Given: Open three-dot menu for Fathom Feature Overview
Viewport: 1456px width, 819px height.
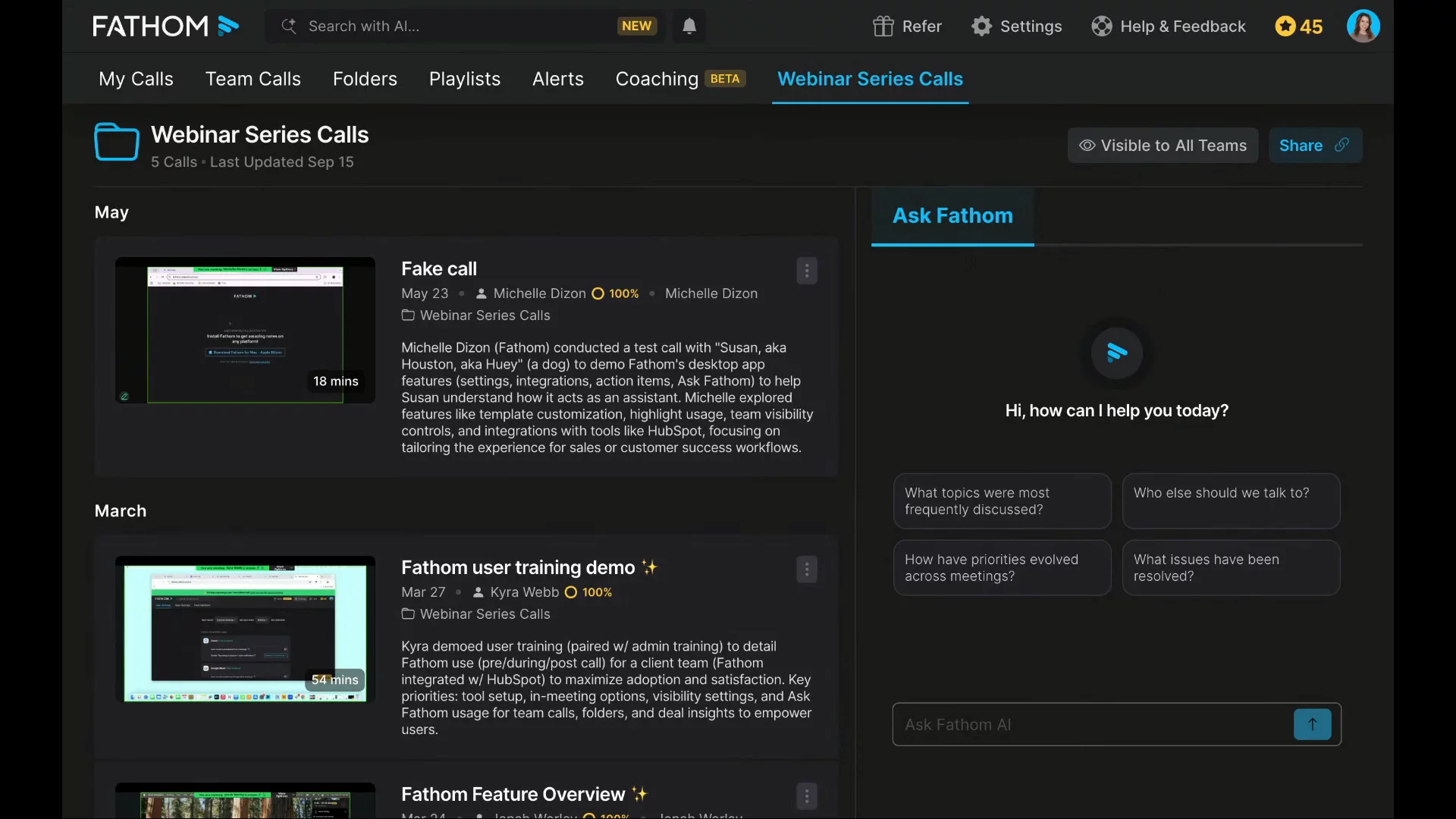Looking at the screenshot, I should pos(807,795).
